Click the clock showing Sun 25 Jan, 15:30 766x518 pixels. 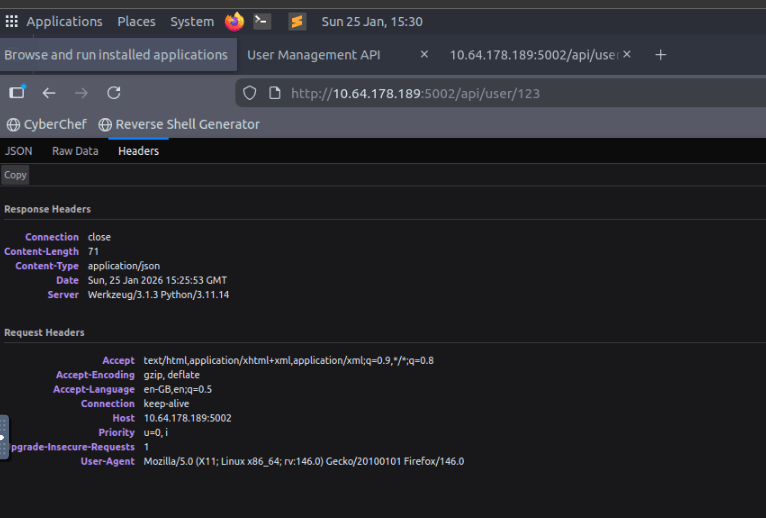[x=372, y=22]
